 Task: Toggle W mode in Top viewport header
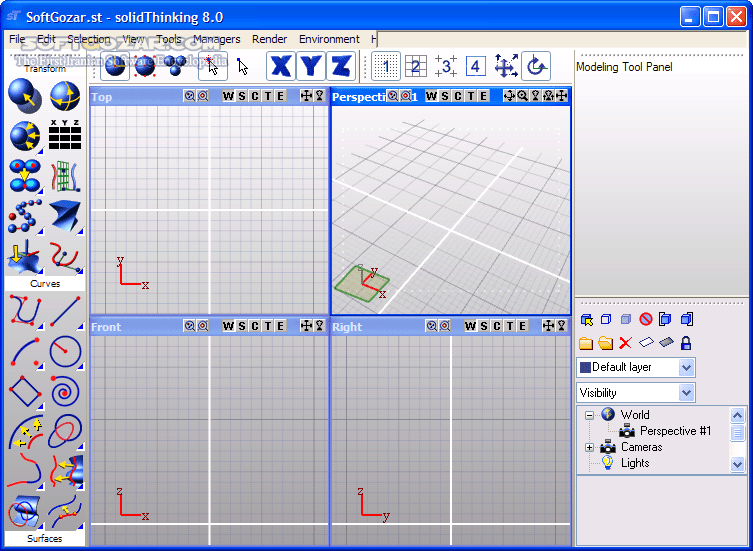tap(228, 96)
